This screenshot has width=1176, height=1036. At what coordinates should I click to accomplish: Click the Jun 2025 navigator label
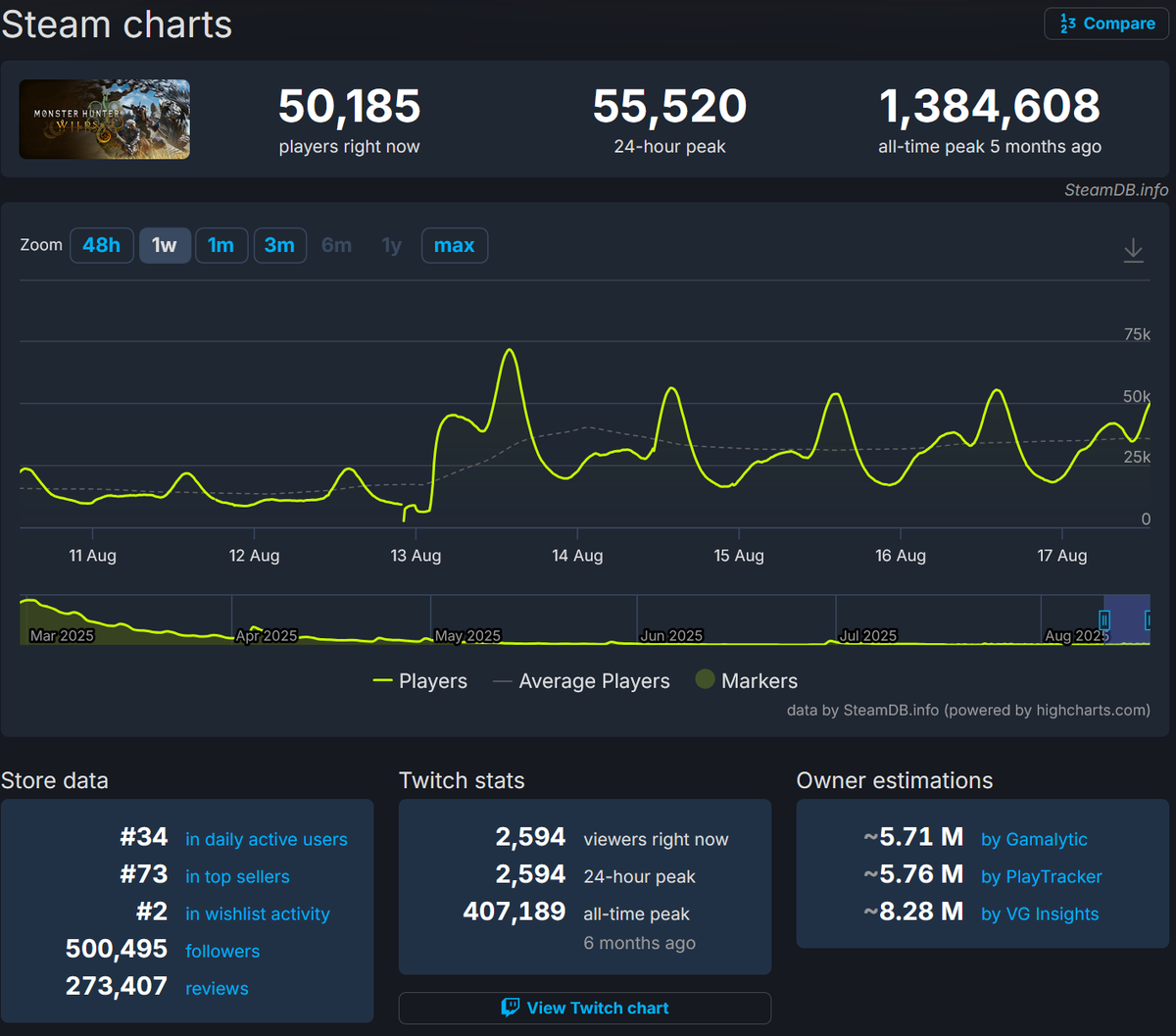point(671,635)
